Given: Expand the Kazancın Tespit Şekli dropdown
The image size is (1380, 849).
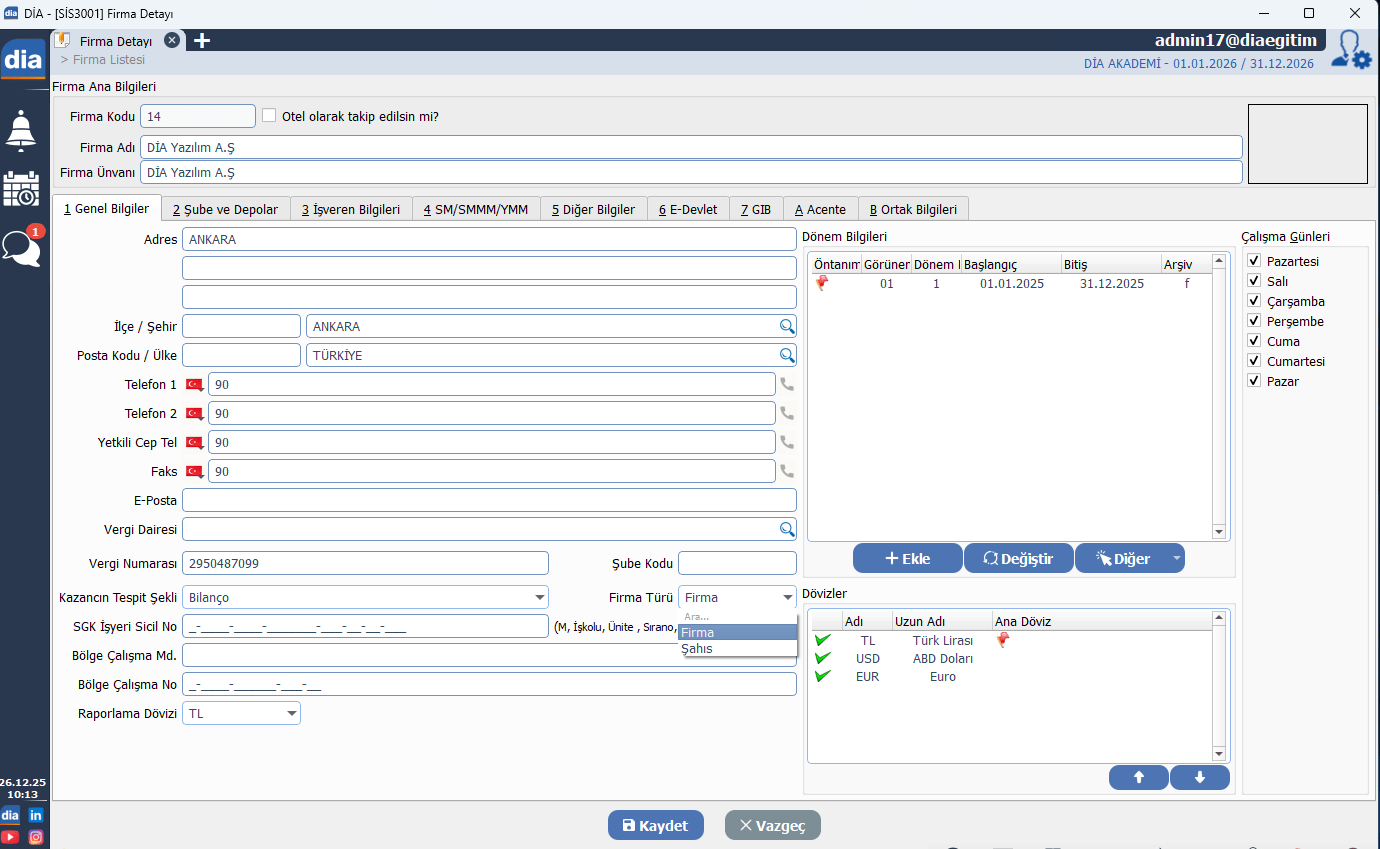Looking at the screenshot, I should [x=540, y=598].
